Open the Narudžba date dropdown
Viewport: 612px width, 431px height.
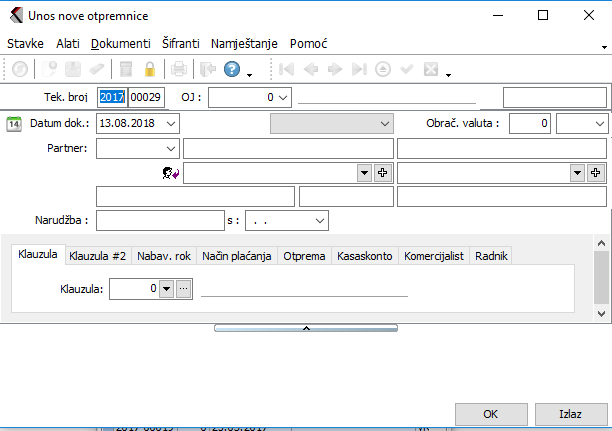tap(320, 220)
